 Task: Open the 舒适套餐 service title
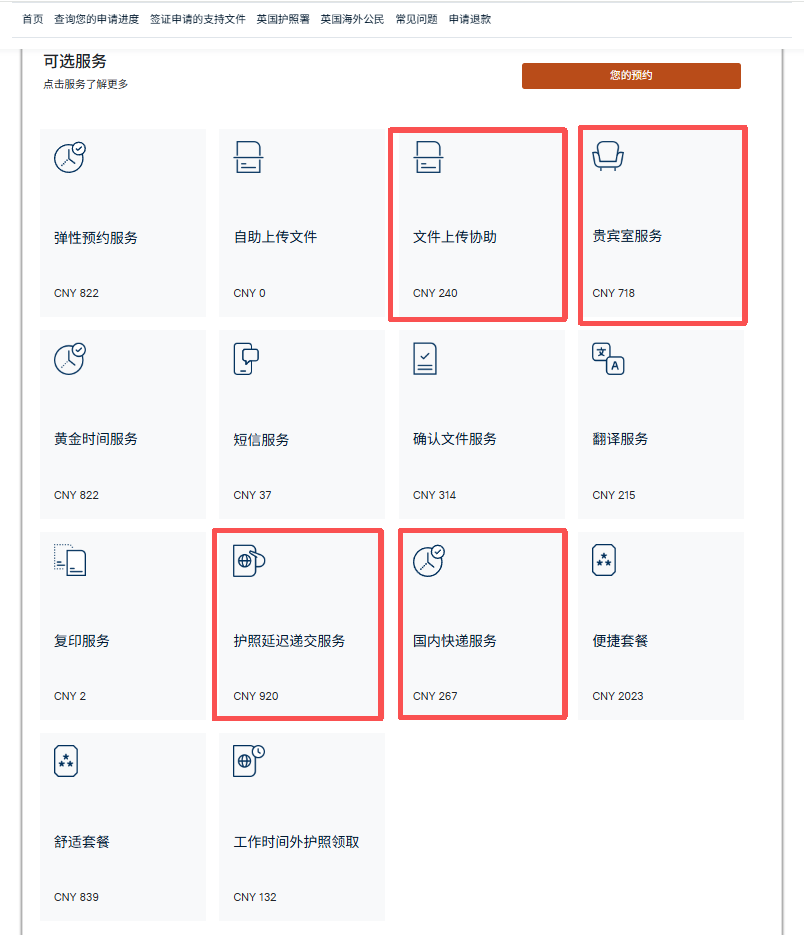pyautogui.click(x=82, y=842)
